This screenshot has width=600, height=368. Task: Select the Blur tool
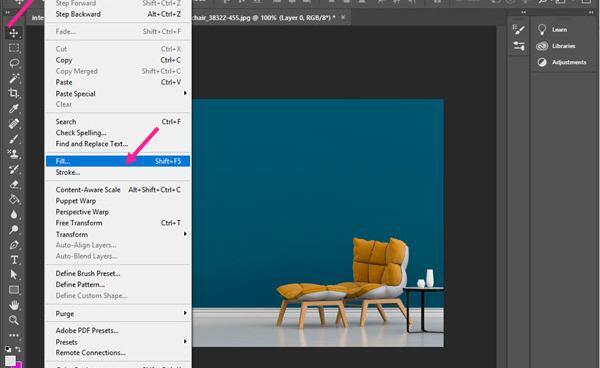[x=14, y=214]
